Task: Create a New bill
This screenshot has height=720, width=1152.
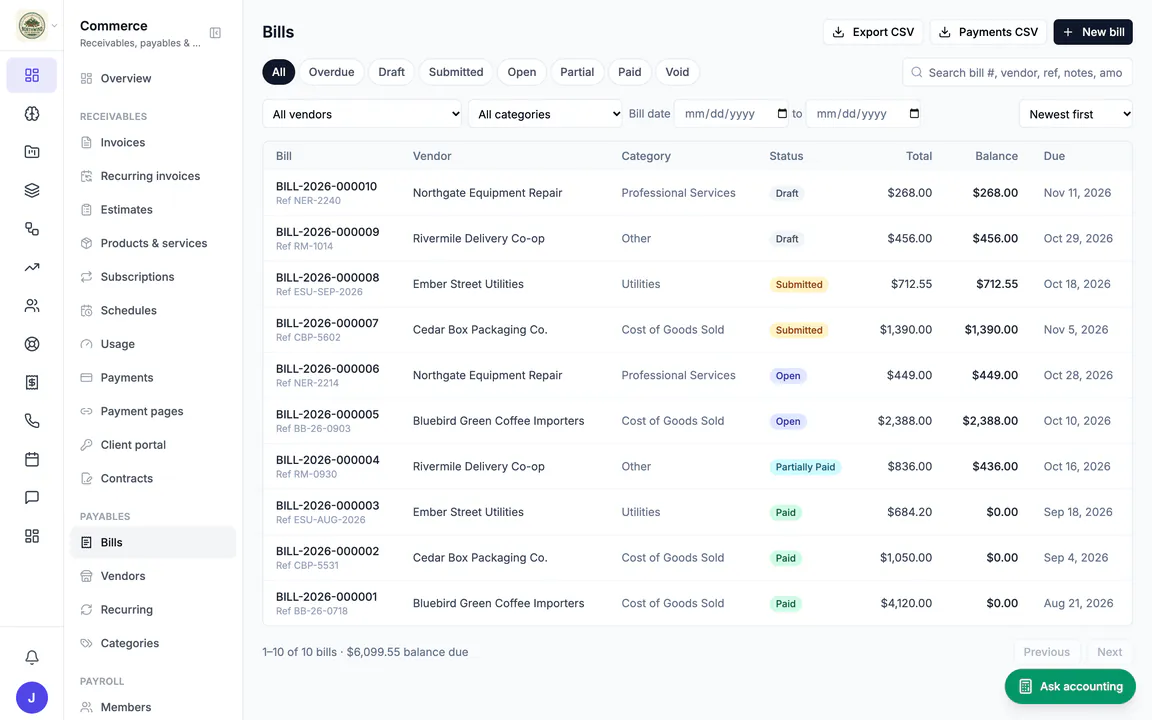Action: pos(1093,32)
